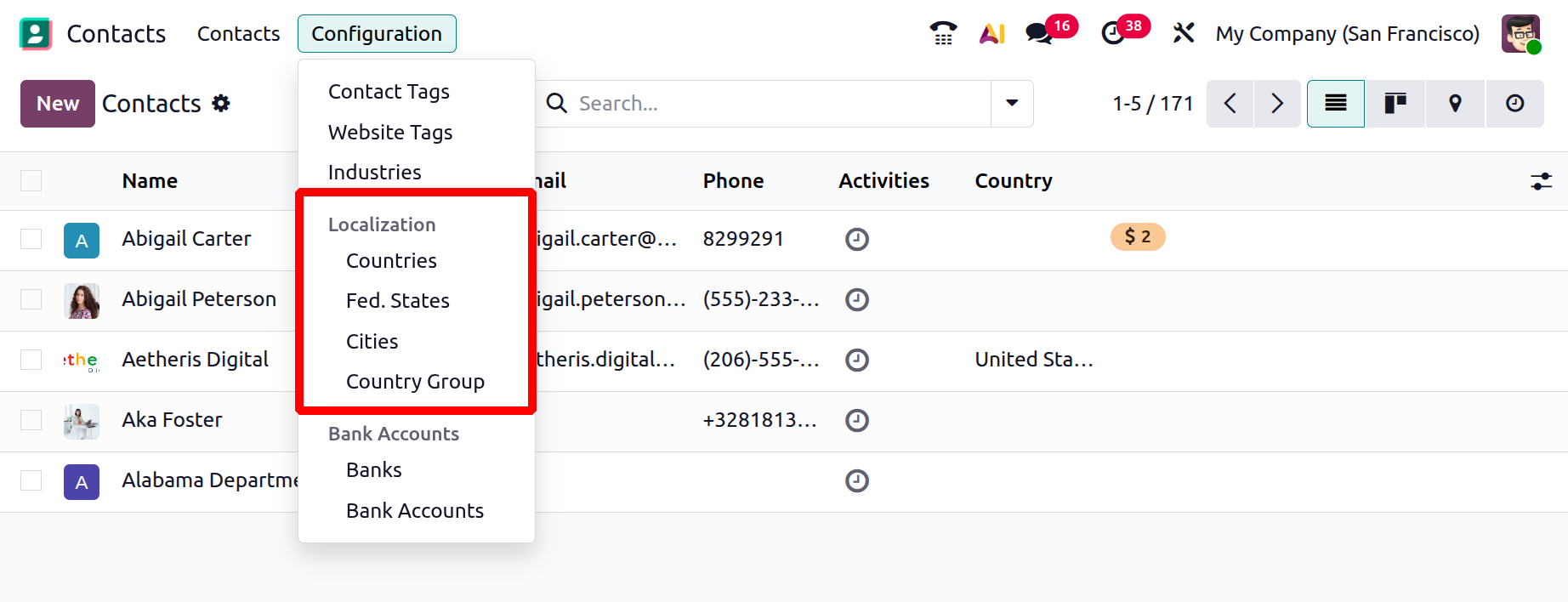The height and width of the screenshot is (602, 1568).
Task: Select the Bank Accounts menu entry
Action: [x=415, y=511]
